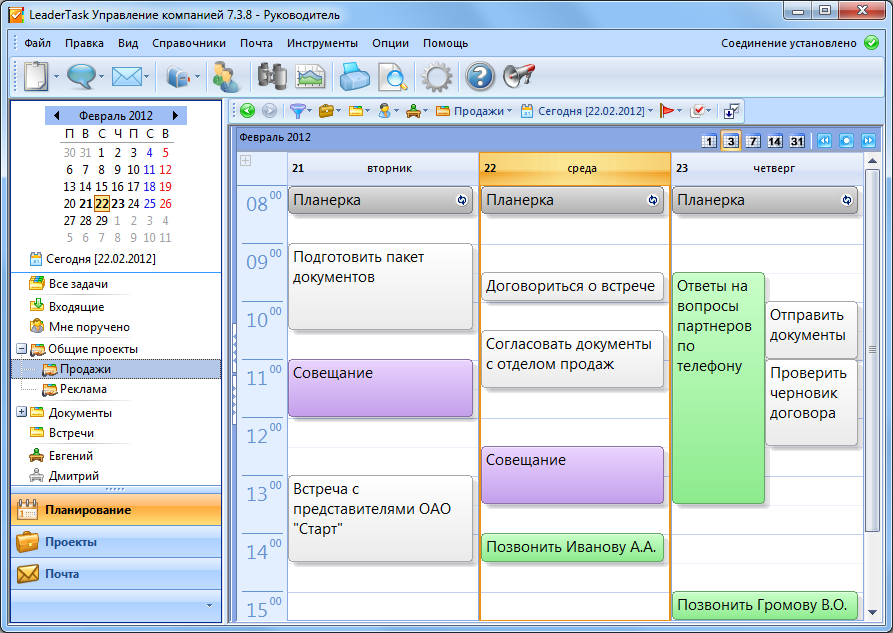Open dropdown arrow next to chat icon
893x633 pixels.
pos(101,77)
